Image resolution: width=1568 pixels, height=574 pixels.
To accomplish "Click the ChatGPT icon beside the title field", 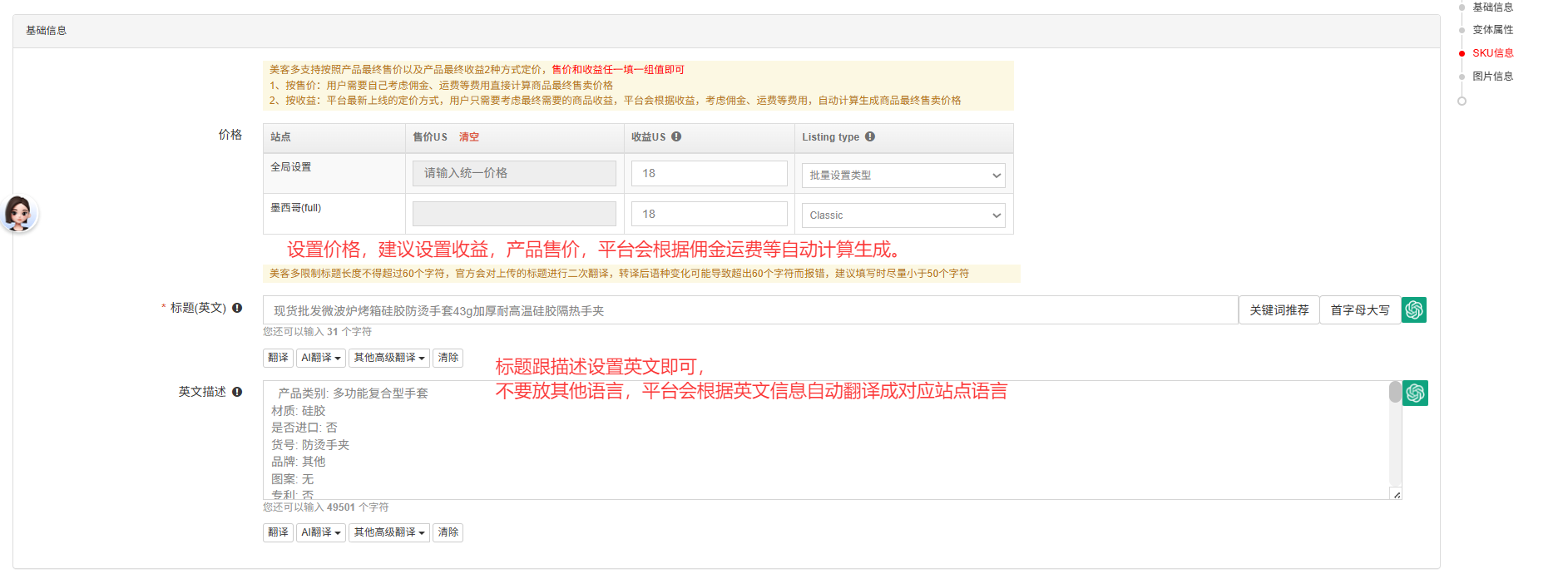I will (x=1414, y=310).
